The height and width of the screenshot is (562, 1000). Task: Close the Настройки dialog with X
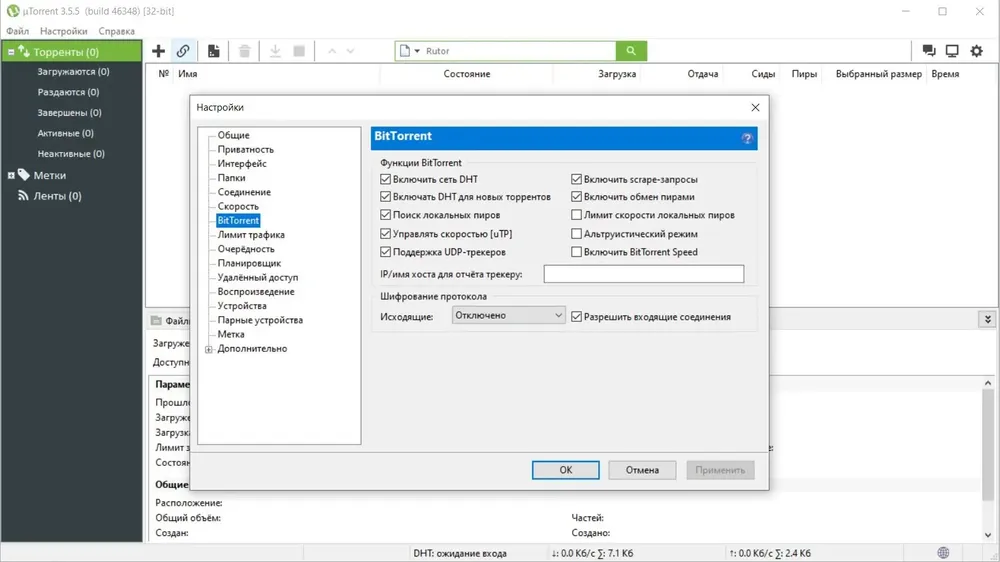pyautogui.click(x=755, y=107)
